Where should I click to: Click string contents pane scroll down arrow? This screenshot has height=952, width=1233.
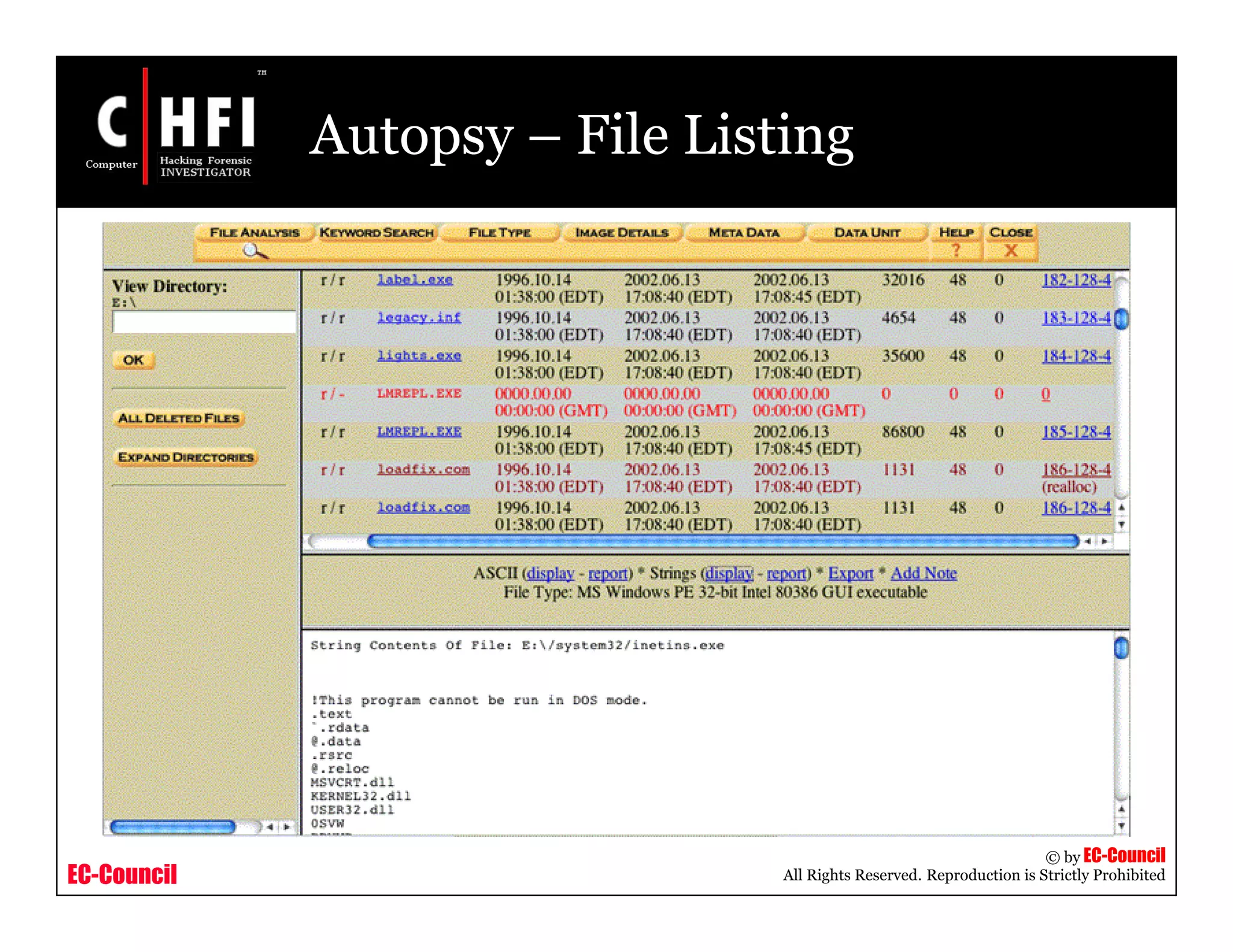click(x=1121, y=826)
